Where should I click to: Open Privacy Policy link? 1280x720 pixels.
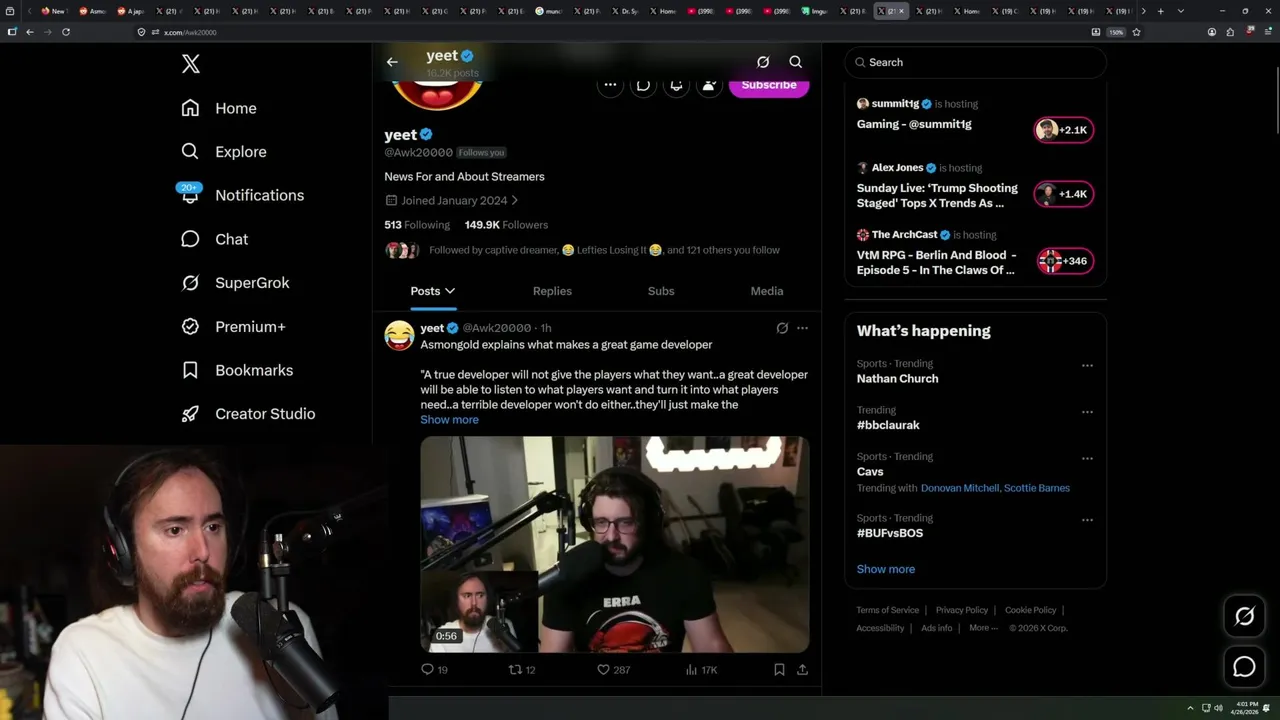[x=961, y=610]
